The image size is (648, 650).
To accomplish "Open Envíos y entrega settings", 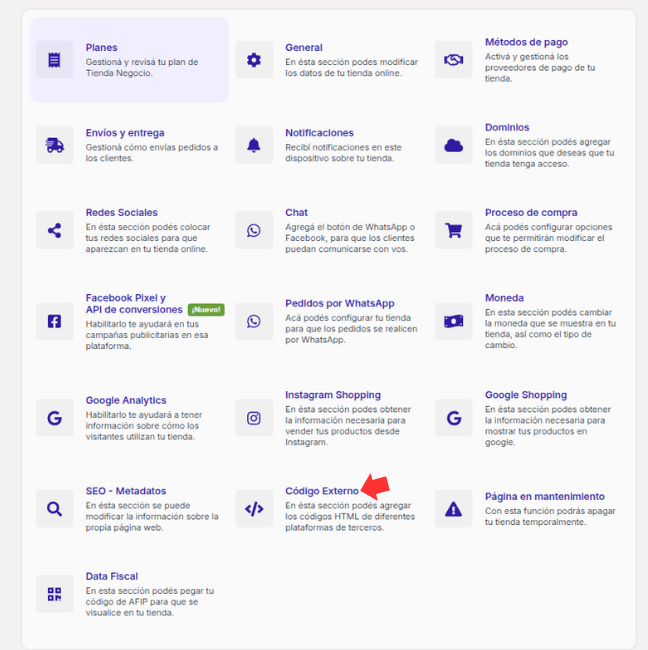I will pos(125,133).
